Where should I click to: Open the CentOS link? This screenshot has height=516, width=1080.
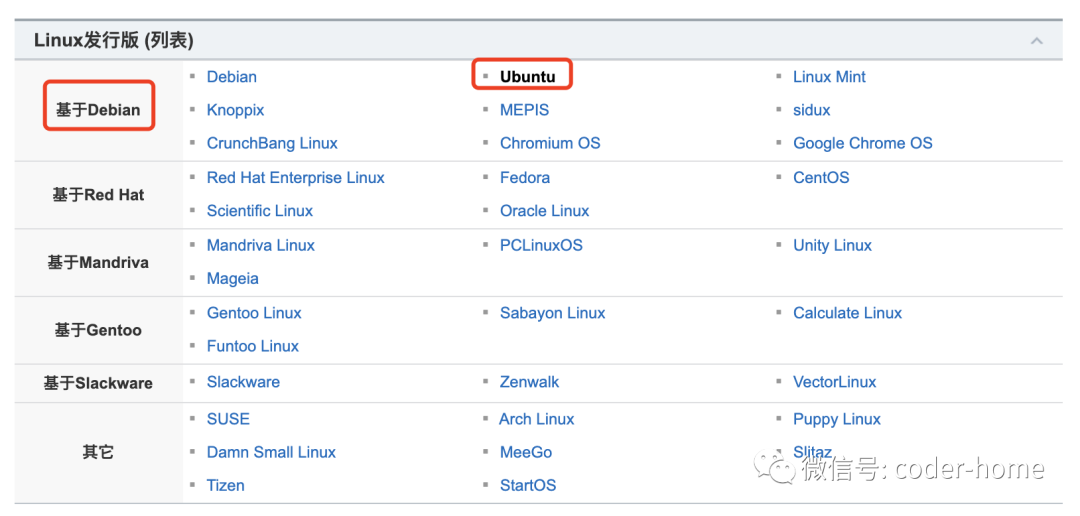(821, 178)
